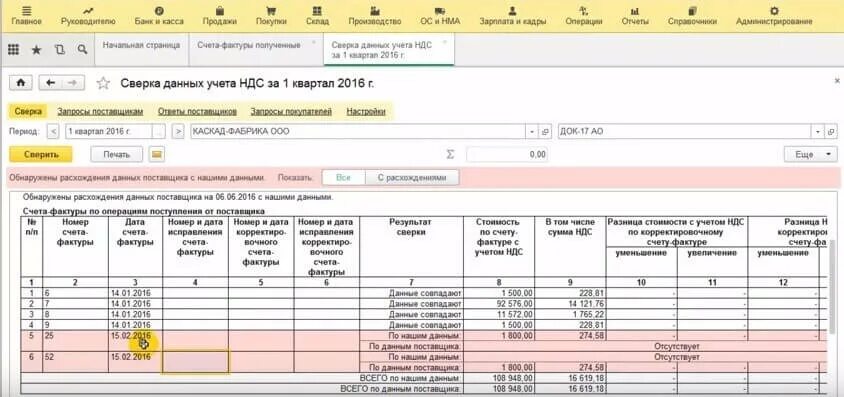Open the Покупки section
The image size is (844, 397).
tap(271, 16)
